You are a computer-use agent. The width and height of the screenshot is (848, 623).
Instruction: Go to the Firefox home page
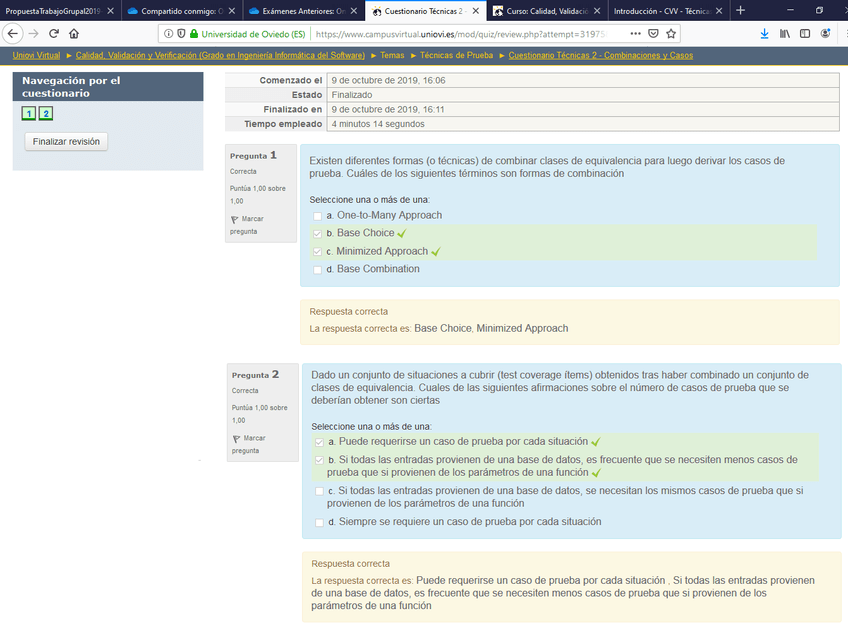pos(74,33)
